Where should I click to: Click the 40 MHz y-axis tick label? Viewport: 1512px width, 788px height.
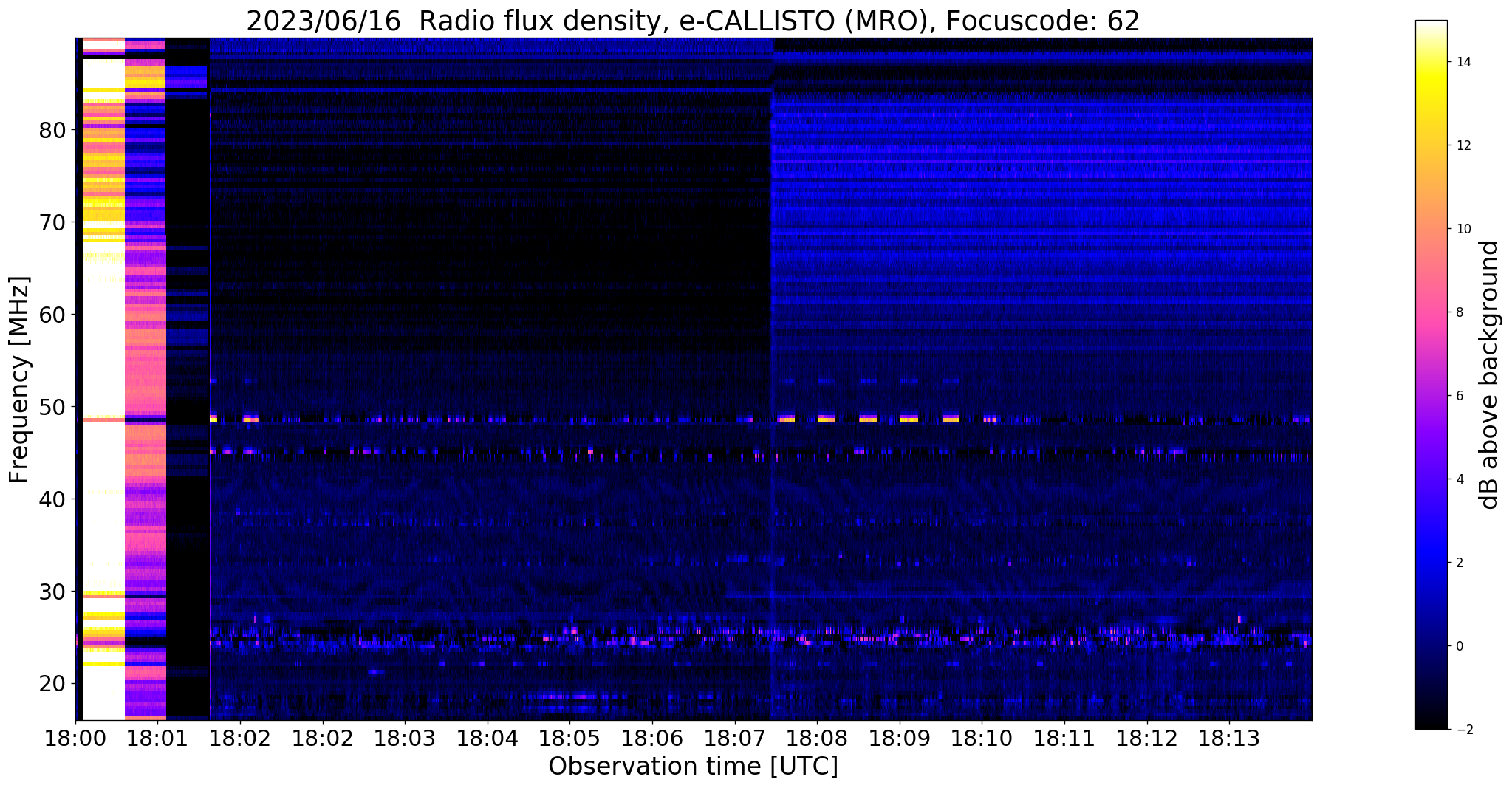click(x=52, y=499)
